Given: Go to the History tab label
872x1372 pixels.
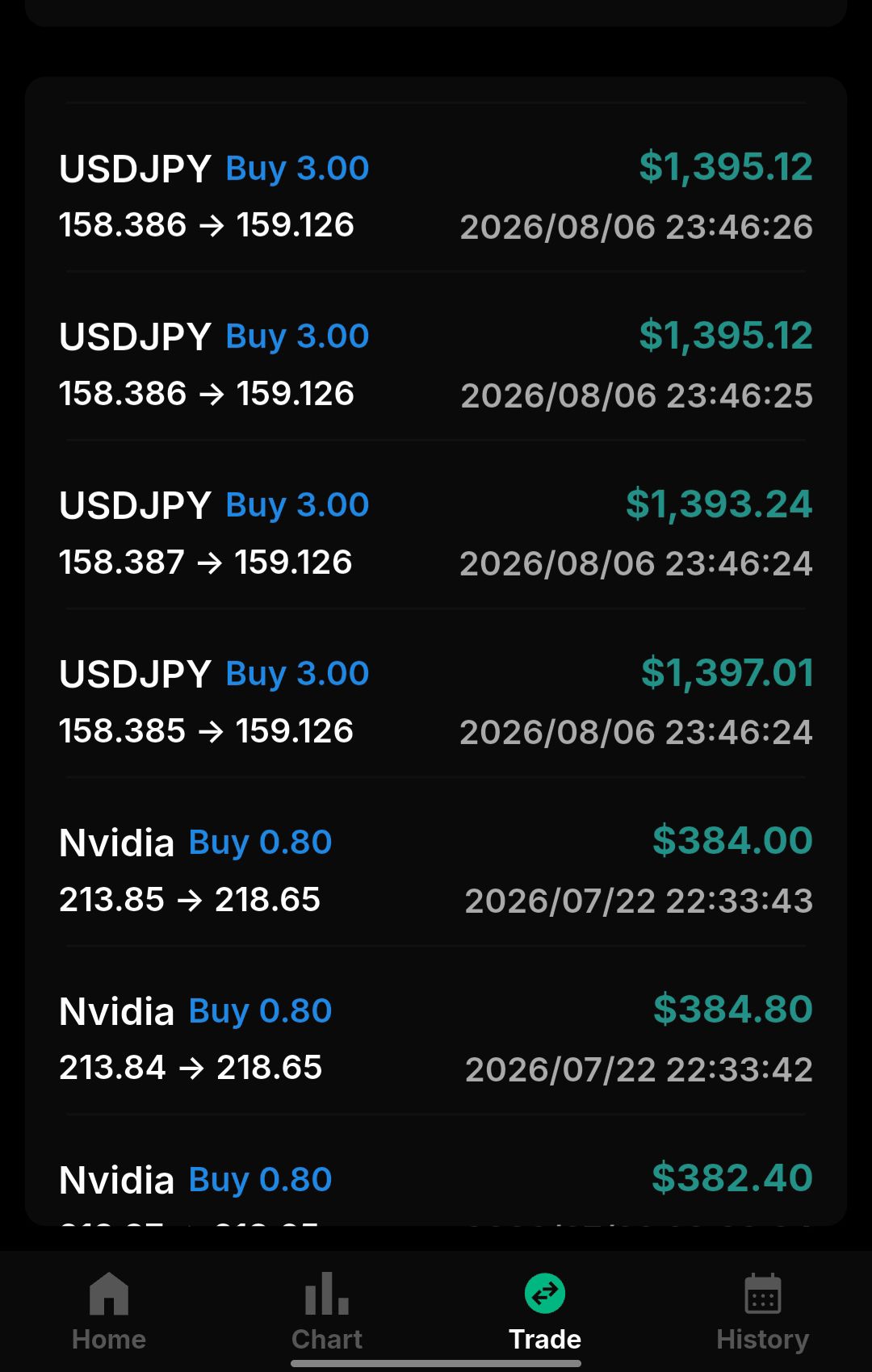Looking at the screenshot, I should point(763,1341).
